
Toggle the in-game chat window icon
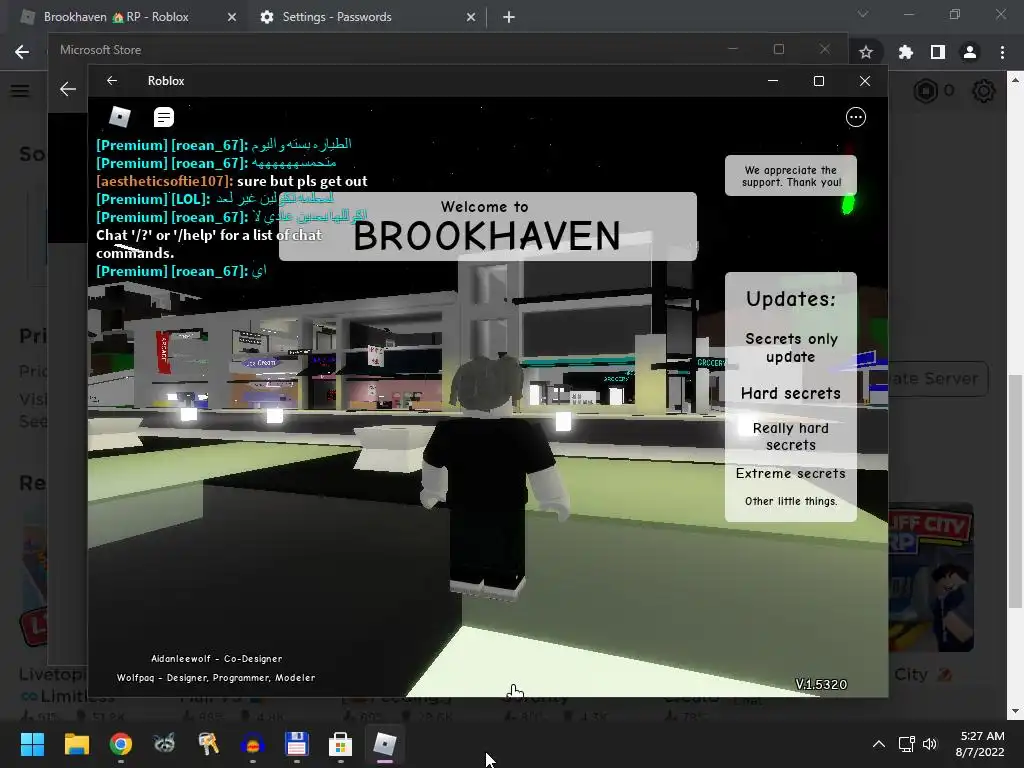163,118
